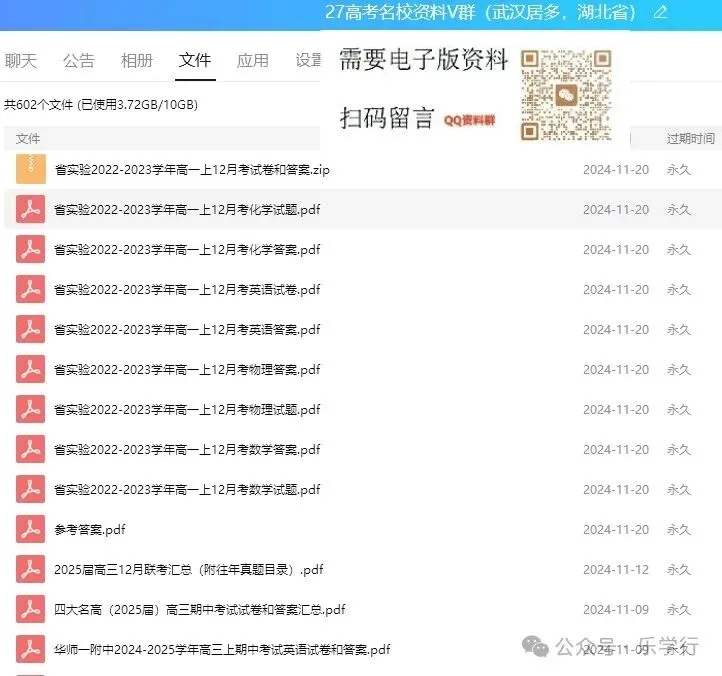Open the 相册 tab
The image size is (722, 676).
coord(137,60)
